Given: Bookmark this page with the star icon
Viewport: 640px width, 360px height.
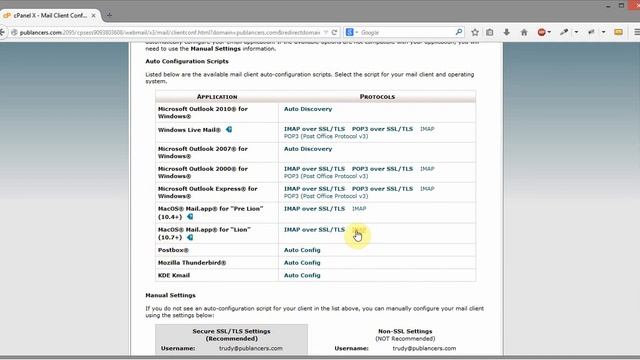Looking at the screenshot, I should click(475, 32).
